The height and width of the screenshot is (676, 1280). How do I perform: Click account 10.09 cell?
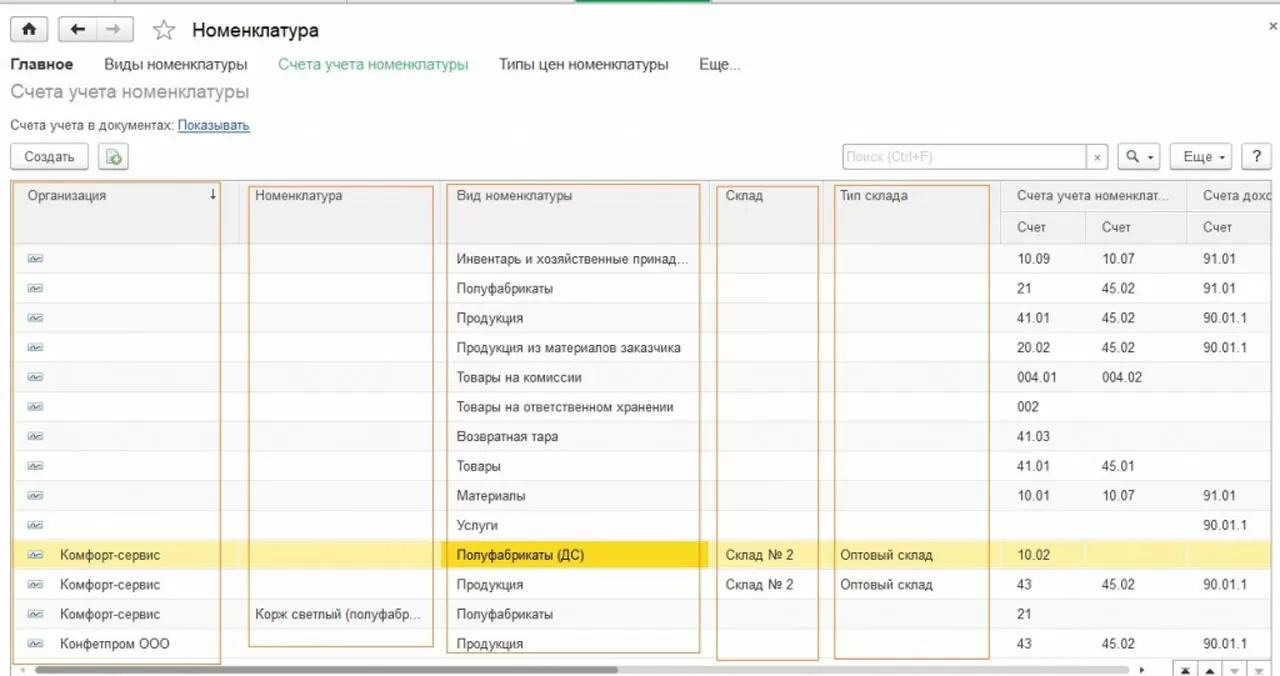coord(1033,259)
